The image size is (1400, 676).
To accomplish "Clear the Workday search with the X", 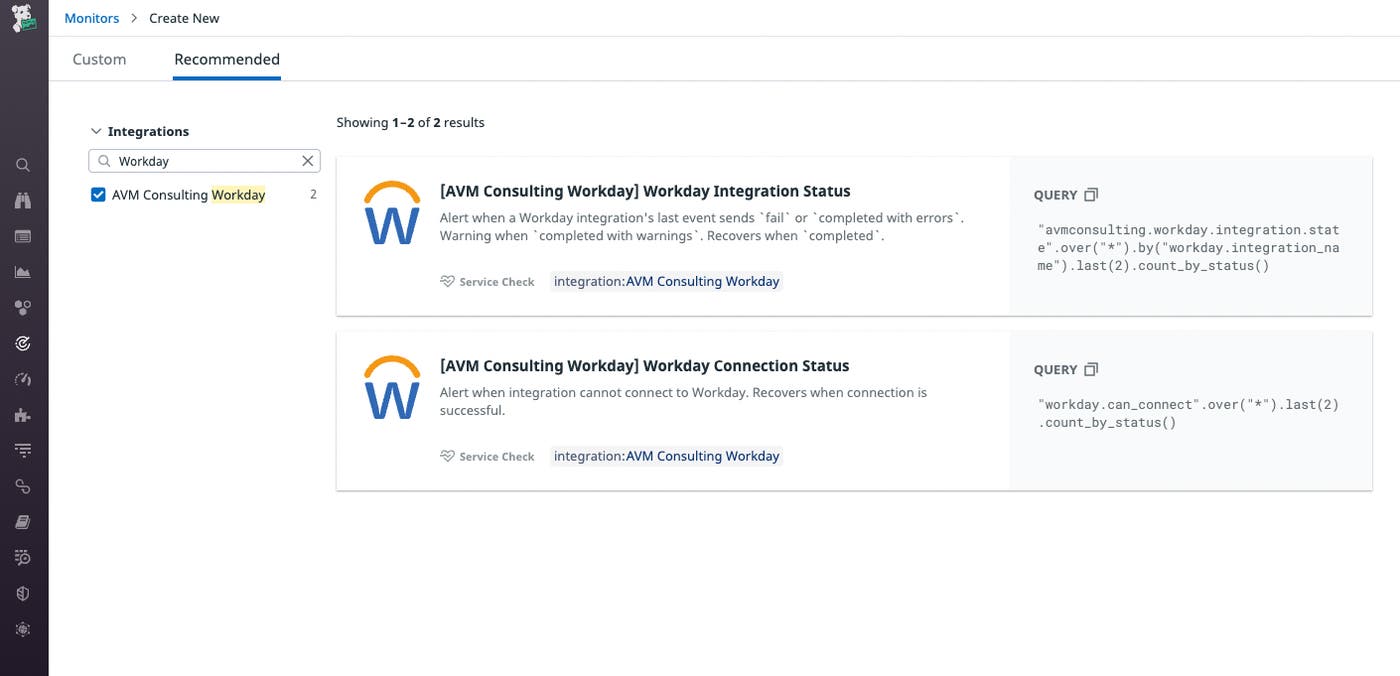I will point(308,160).
